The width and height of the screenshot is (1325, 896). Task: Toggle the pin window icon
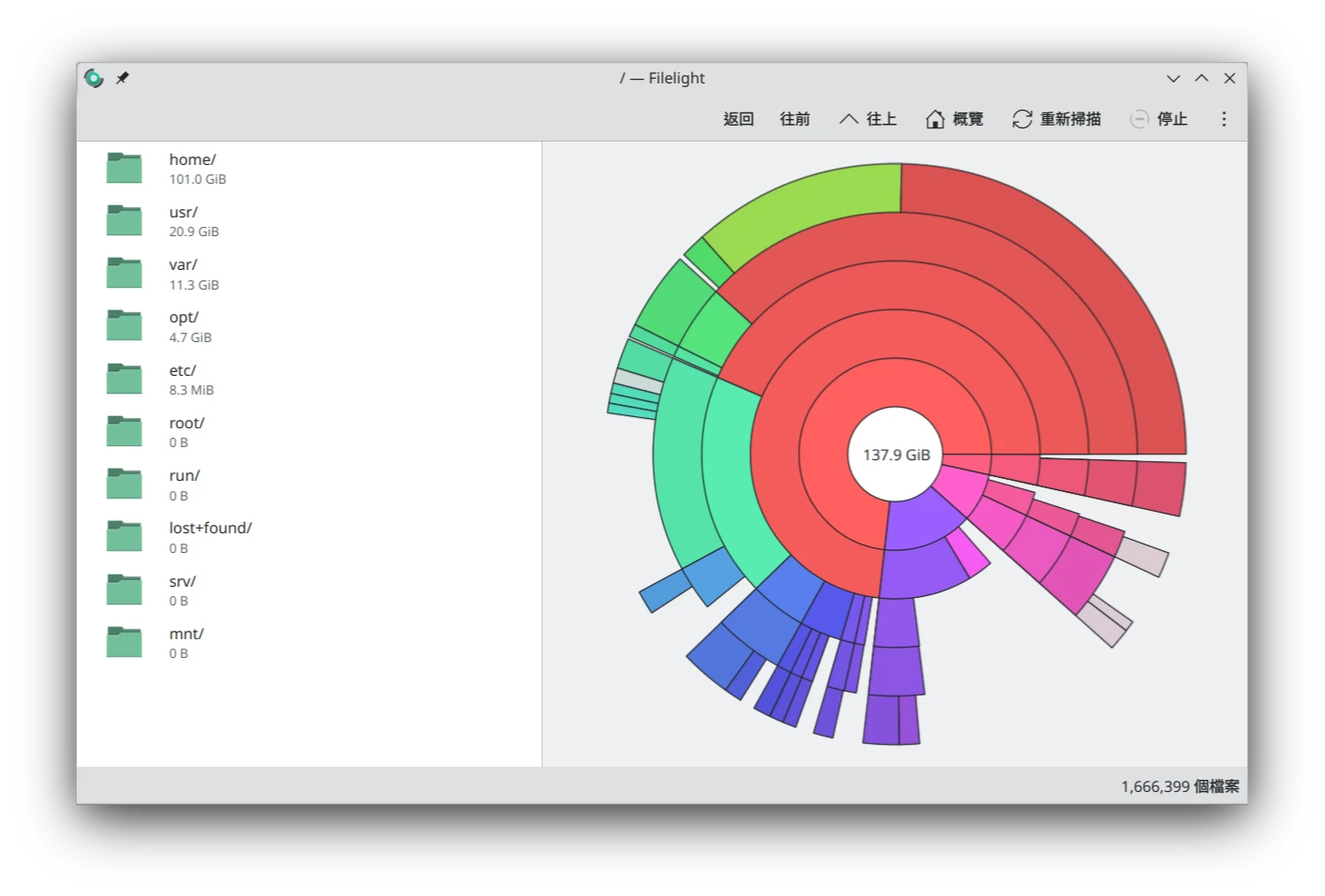pos(122,79)
